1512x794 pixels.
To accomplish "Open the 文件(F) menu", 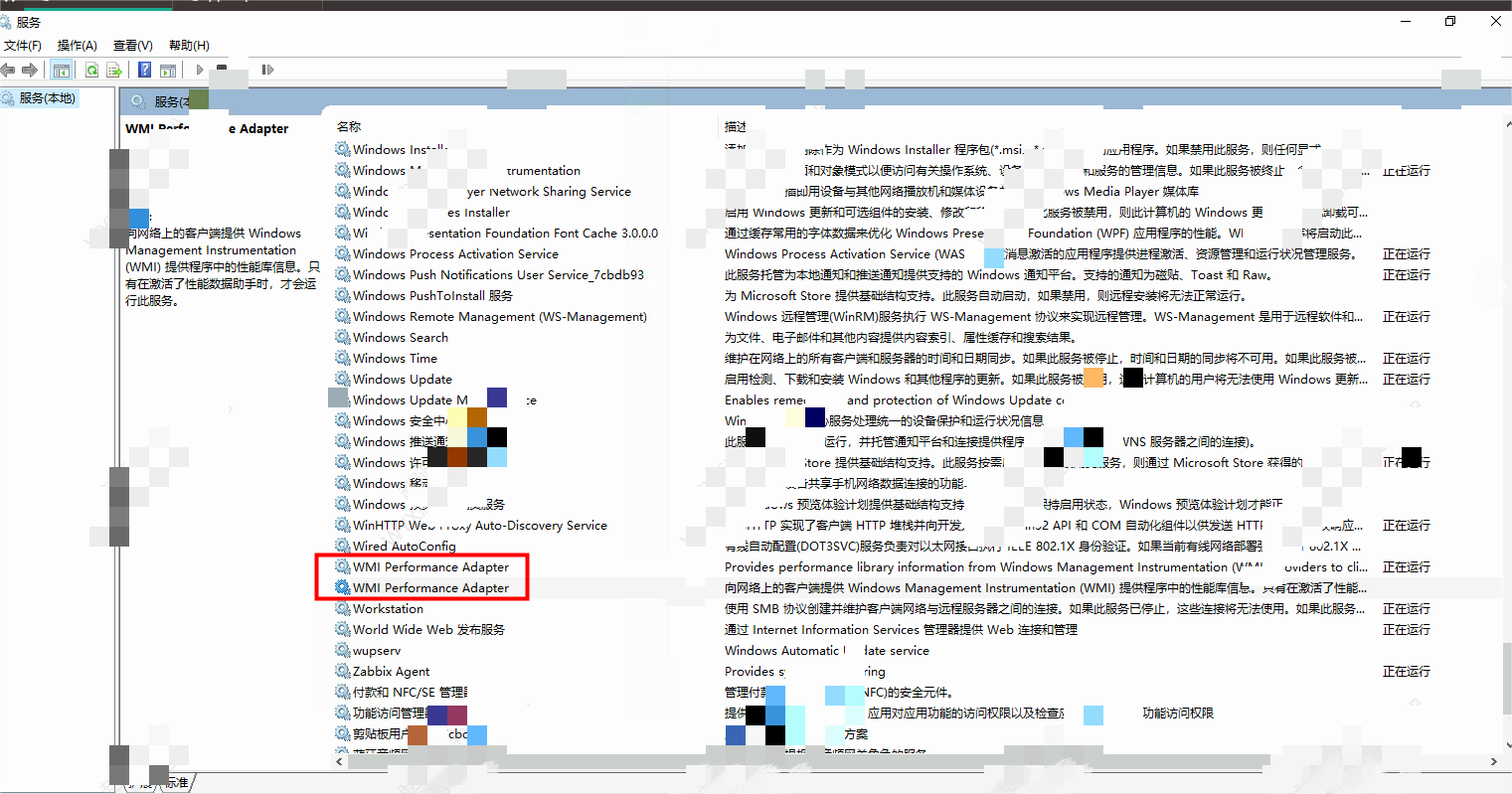I will [22, 46].
